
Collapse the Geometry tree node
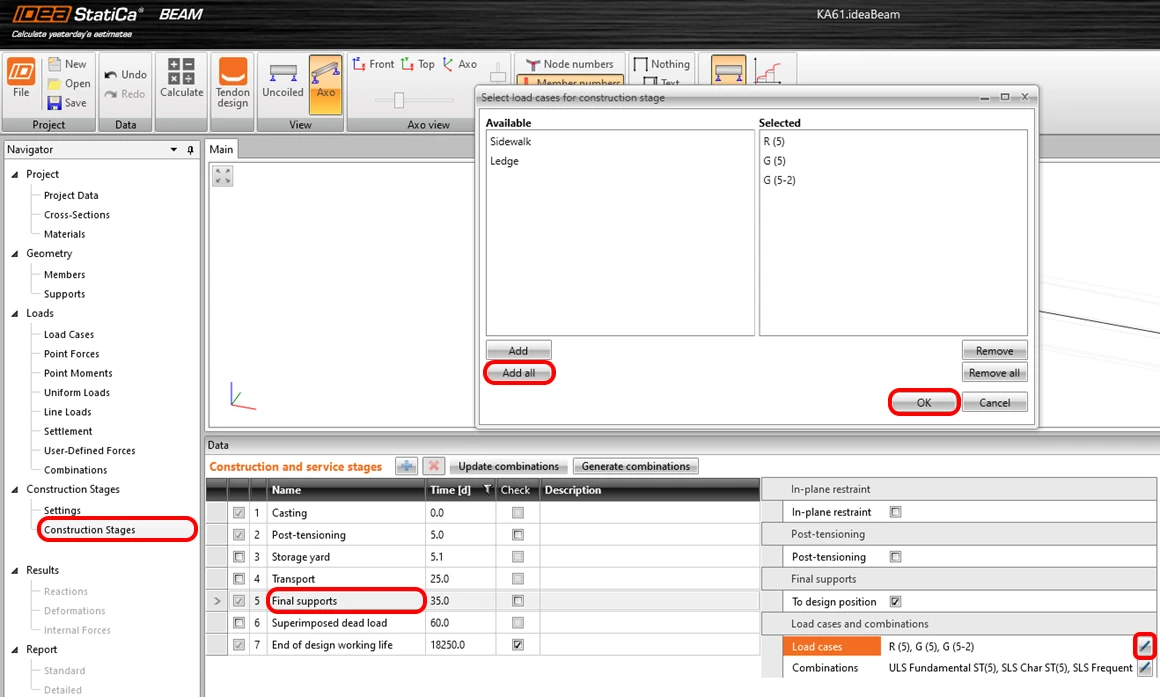click(15, 254)
